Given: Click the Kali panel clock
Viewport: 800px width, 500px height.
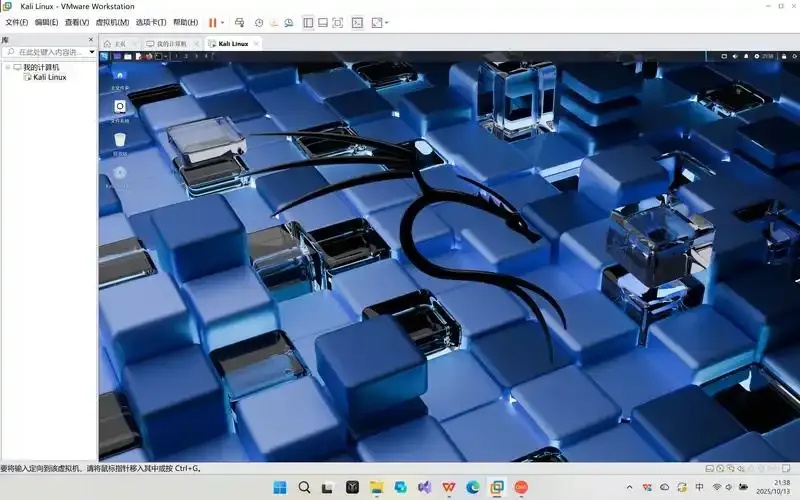Looking at the screenshot, I should 768,56.
